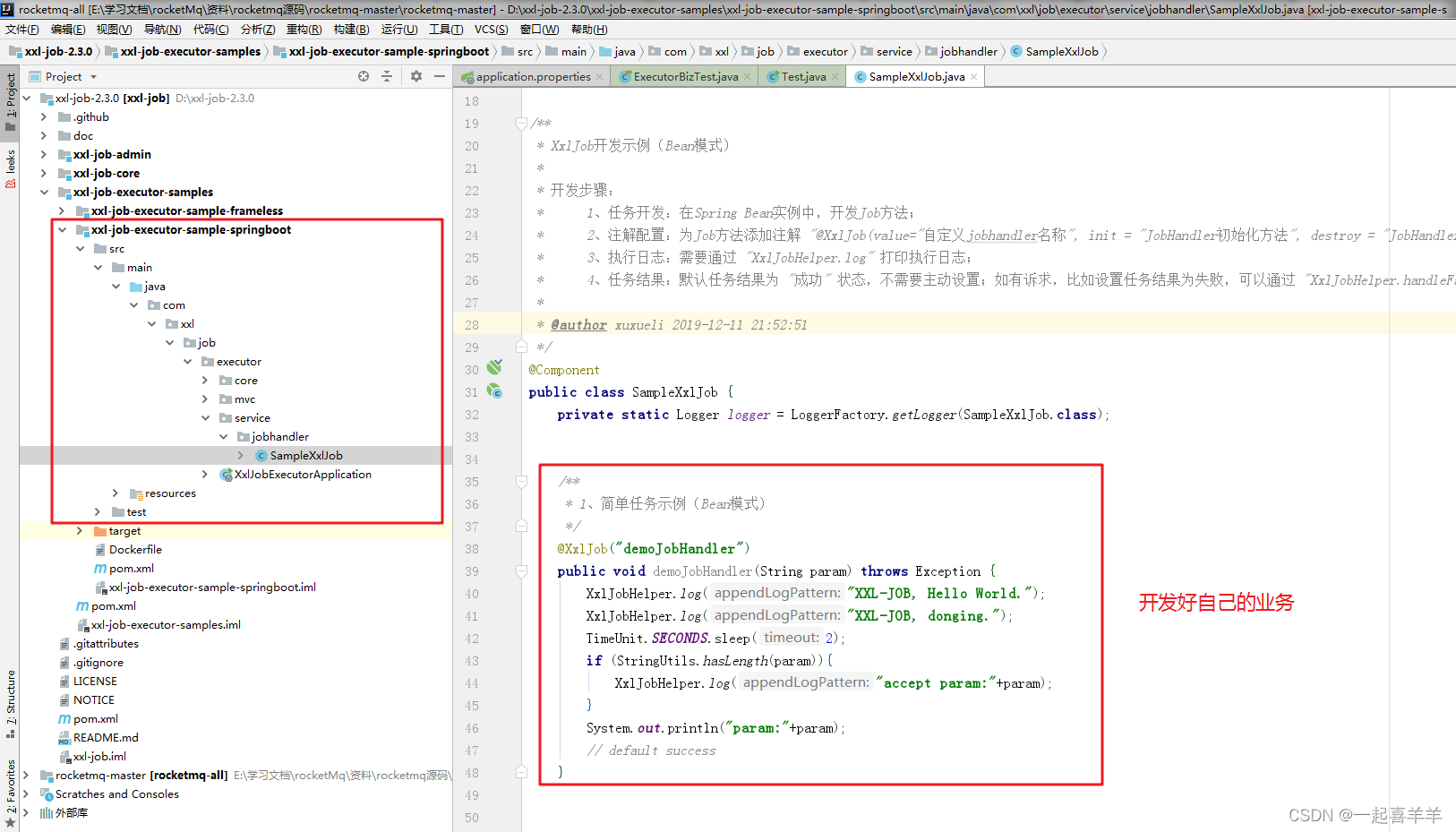
Task: Switch to ExecutorBizTest.java tab
Action: click(686, 76)
